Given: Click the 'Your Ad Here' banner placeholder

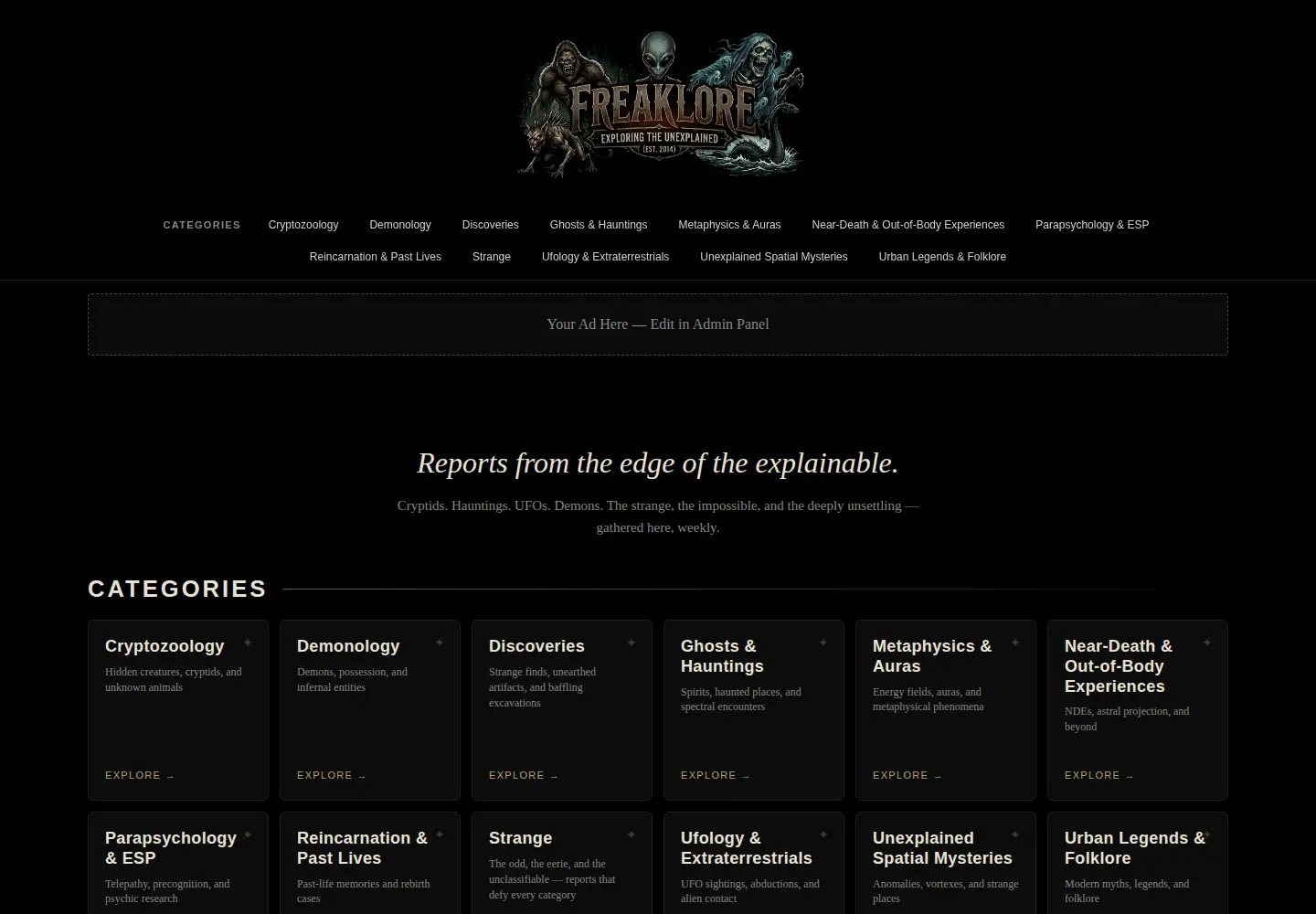Looking at the screenshot, I should (658, 324).
